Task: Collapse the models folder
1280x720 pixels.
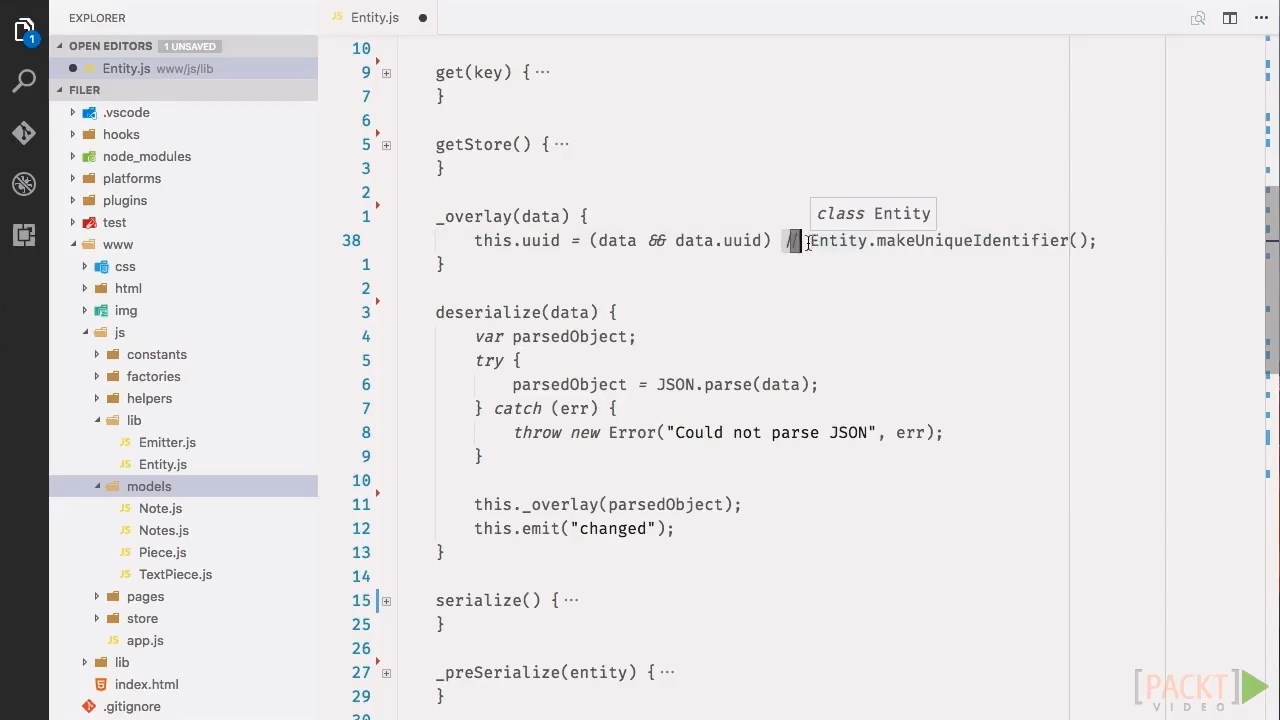Action: click(149, 486)
